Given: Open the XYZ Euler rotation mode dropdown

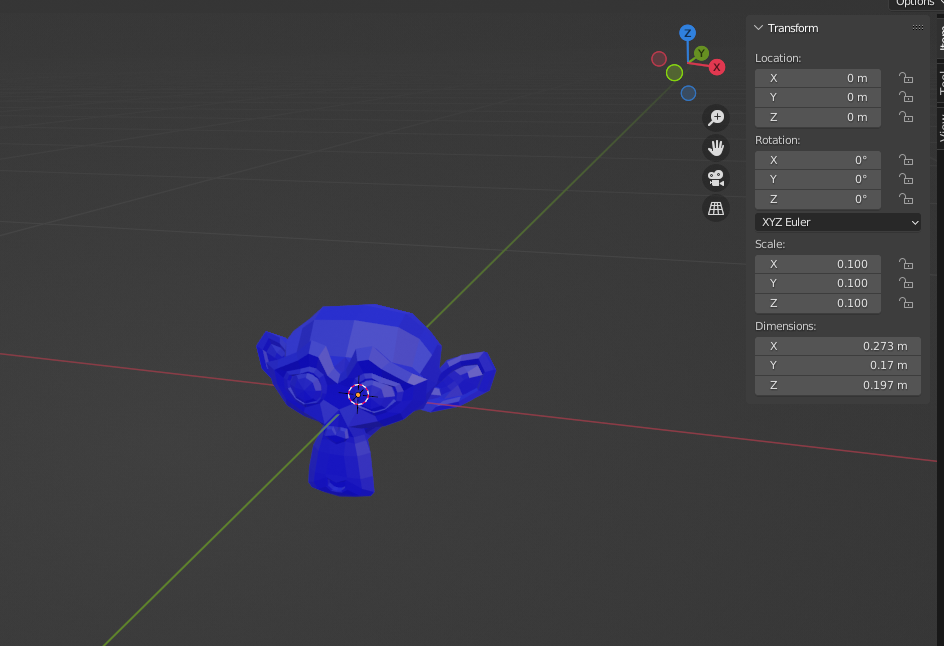Looking at the screenshot, I should [837, 222].
